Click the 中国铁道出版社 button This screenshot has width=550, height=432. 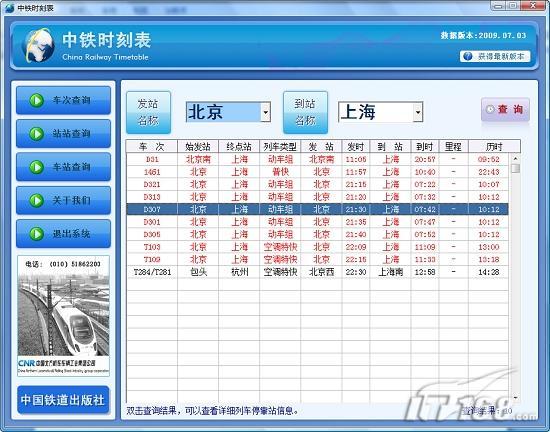click(63, 400)
